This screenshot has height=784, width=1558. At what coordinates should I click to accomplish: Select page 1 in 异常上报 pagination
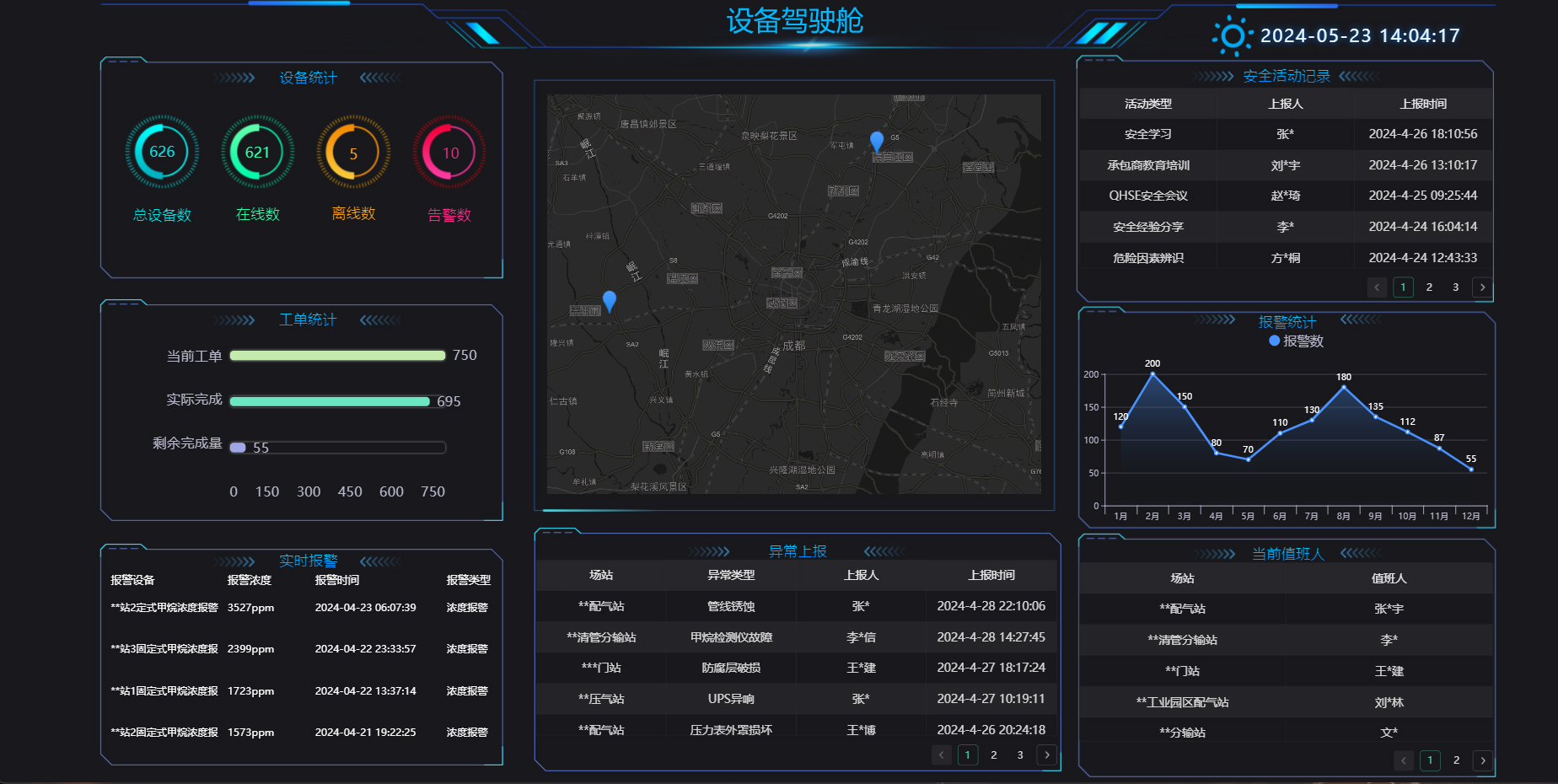coord(968,755)
